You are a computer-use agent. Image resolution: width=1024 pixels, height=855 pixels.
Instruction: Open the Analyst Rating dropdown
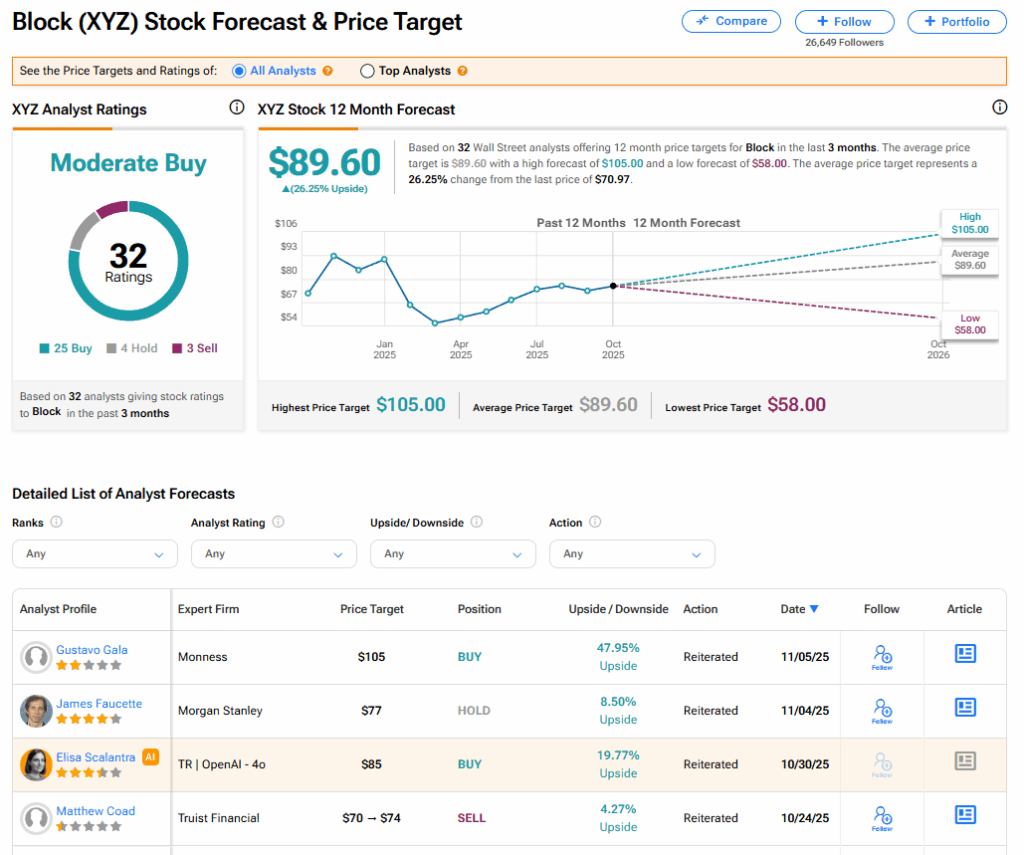click(273, 554)
